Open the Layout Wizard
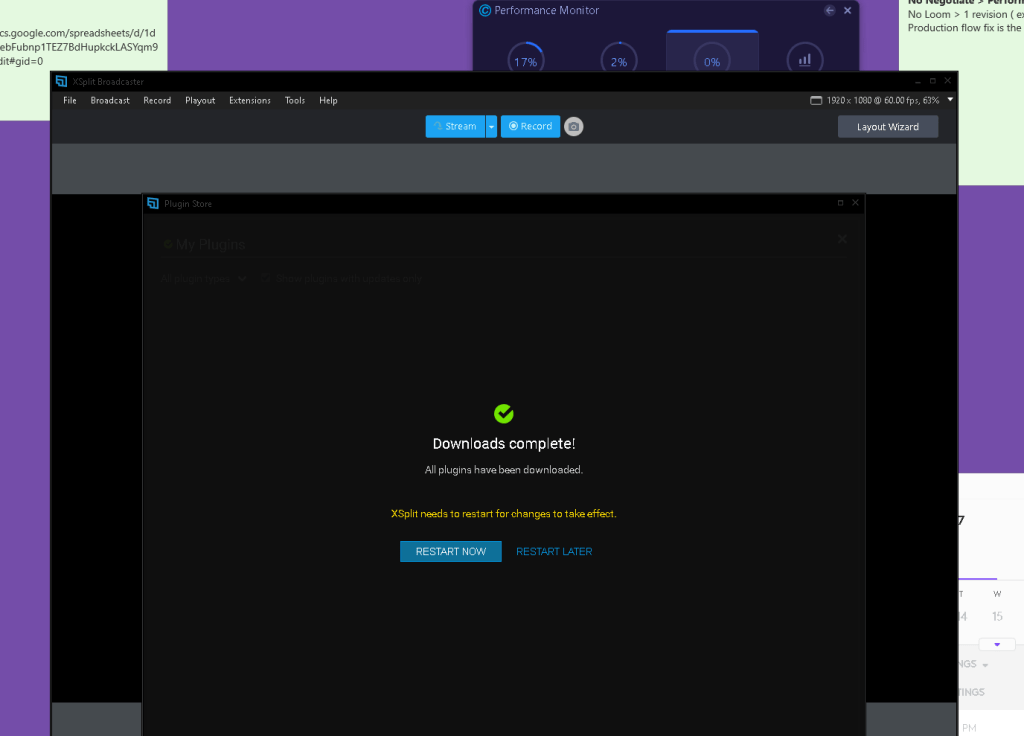The height and width of the screenshot is (736, 1024). pyautogui.click(x=888, y=127)
